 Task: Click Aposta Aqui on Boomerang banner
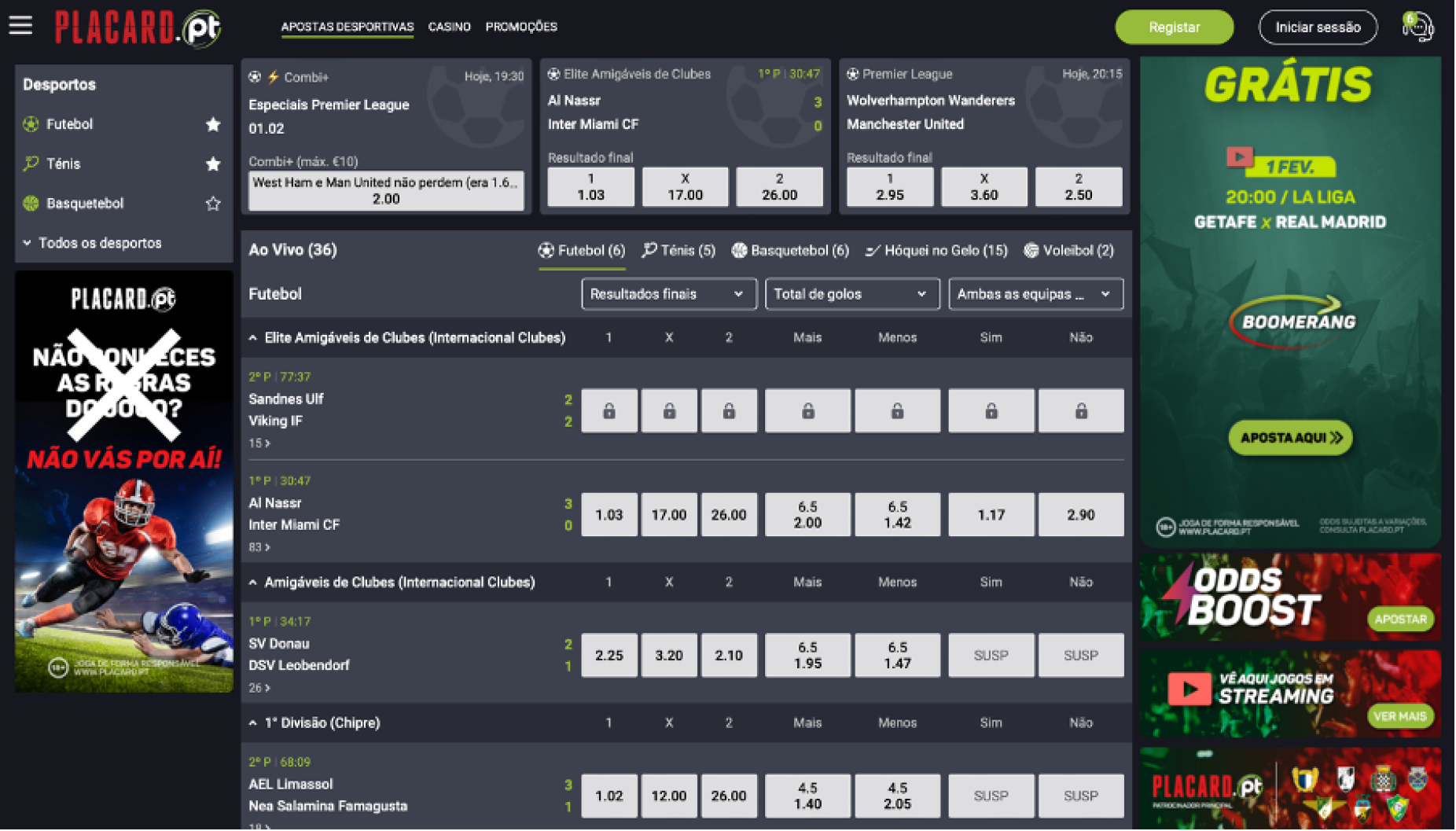pos(1292,438)
